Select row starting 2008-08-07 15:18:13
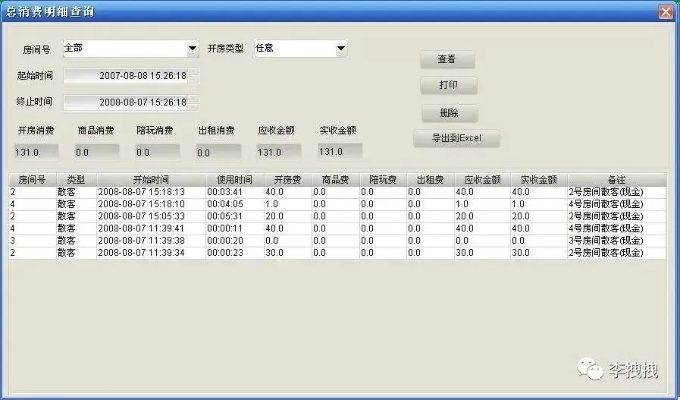 [x=337, y=192]
